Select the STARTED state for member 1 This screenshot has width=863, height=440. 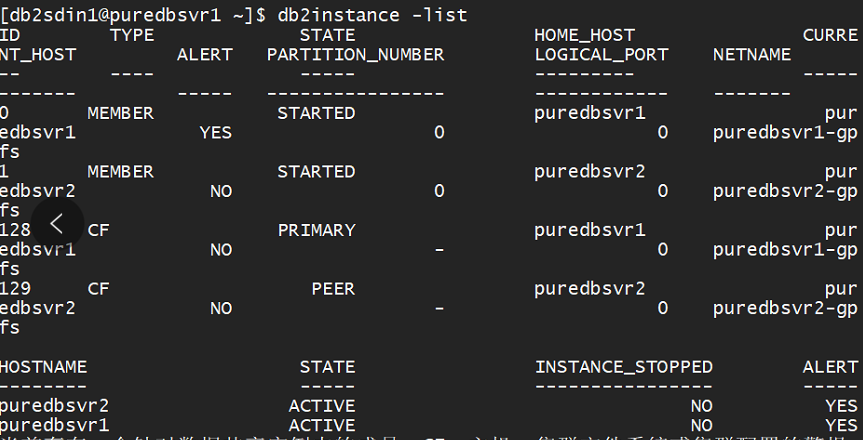[316, 171]
